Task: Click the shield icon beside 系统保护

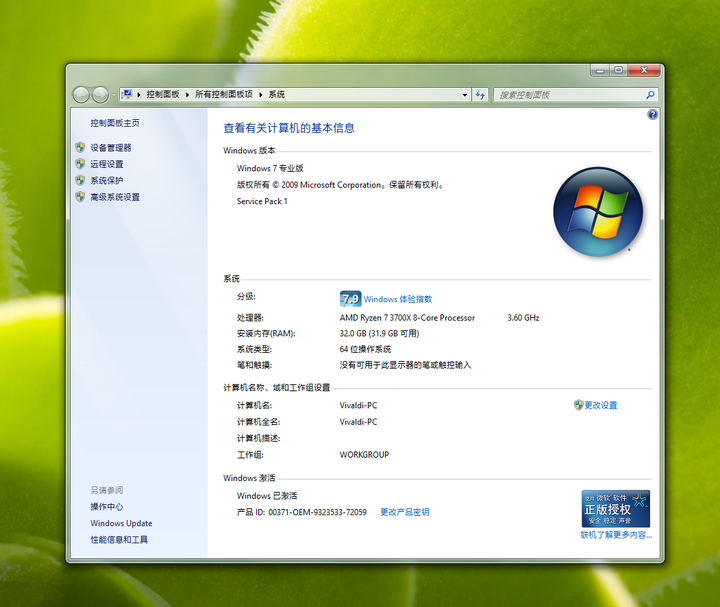Action: (x=80, y=180)
